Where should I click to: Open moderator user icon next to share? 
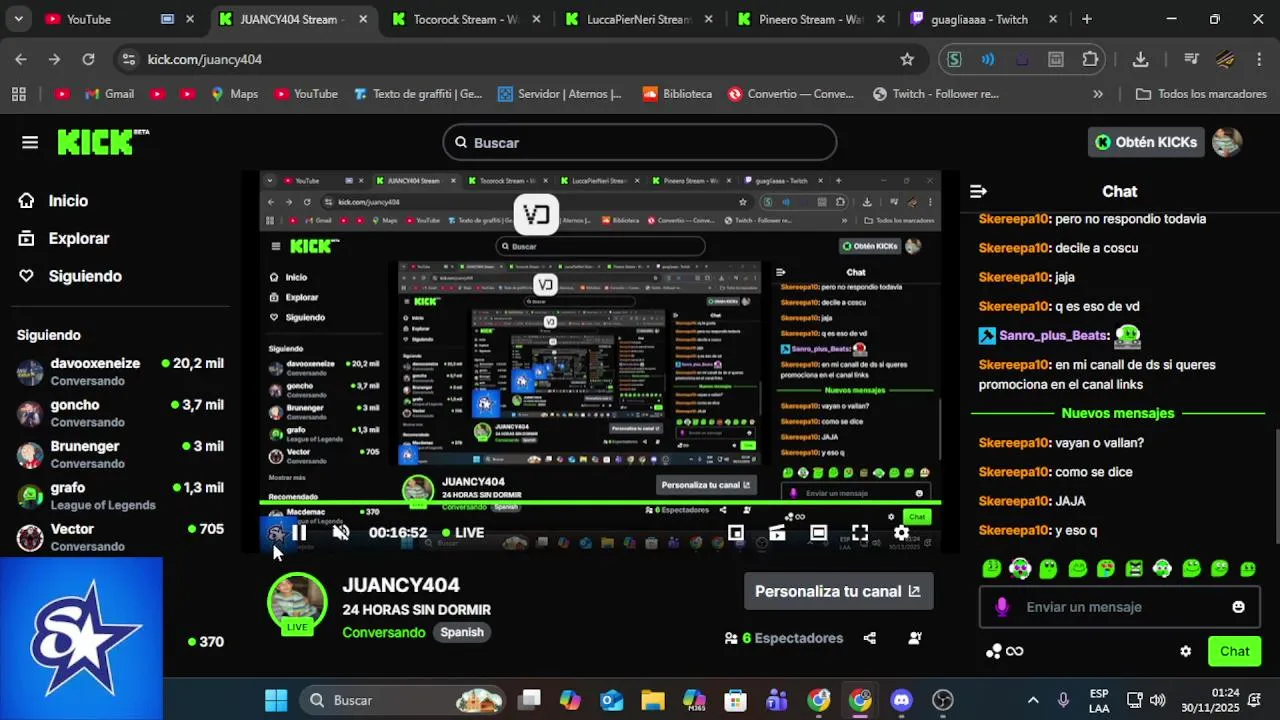pyautogui.click(x=915, y=638)
